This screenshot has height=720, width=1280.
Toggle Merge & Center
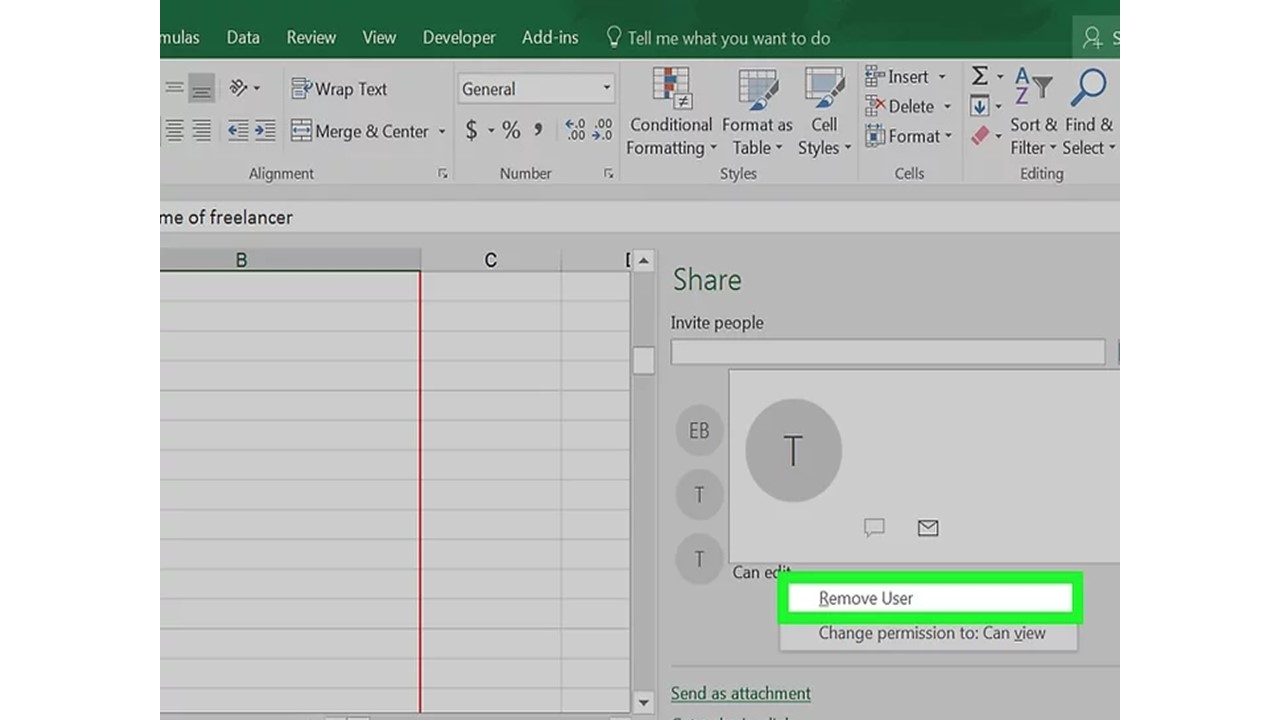point(360,131)
